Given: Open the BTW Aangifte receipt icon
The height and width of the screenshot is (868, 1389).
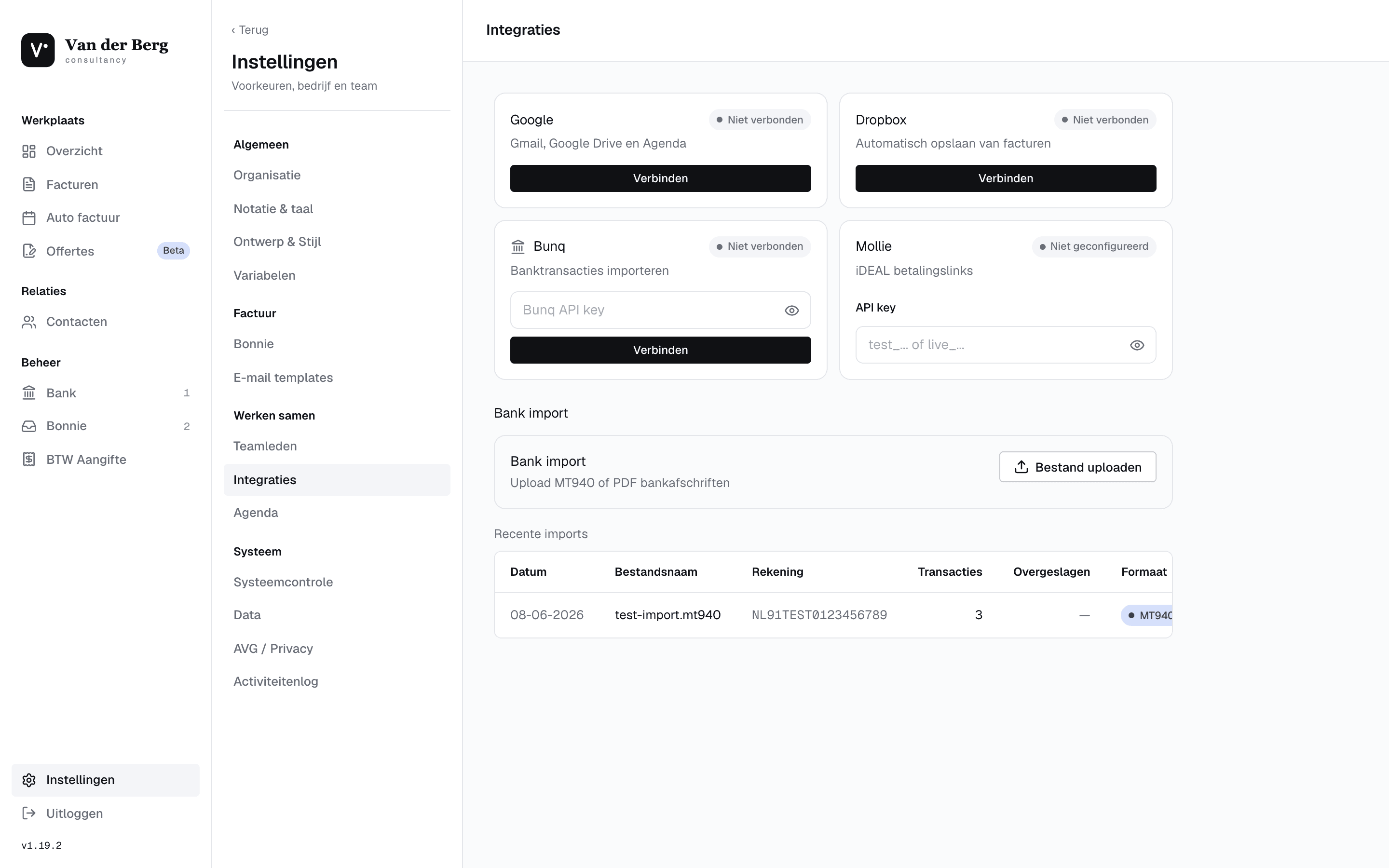Looking at the screenshot, I should click(x=29, y=459).
